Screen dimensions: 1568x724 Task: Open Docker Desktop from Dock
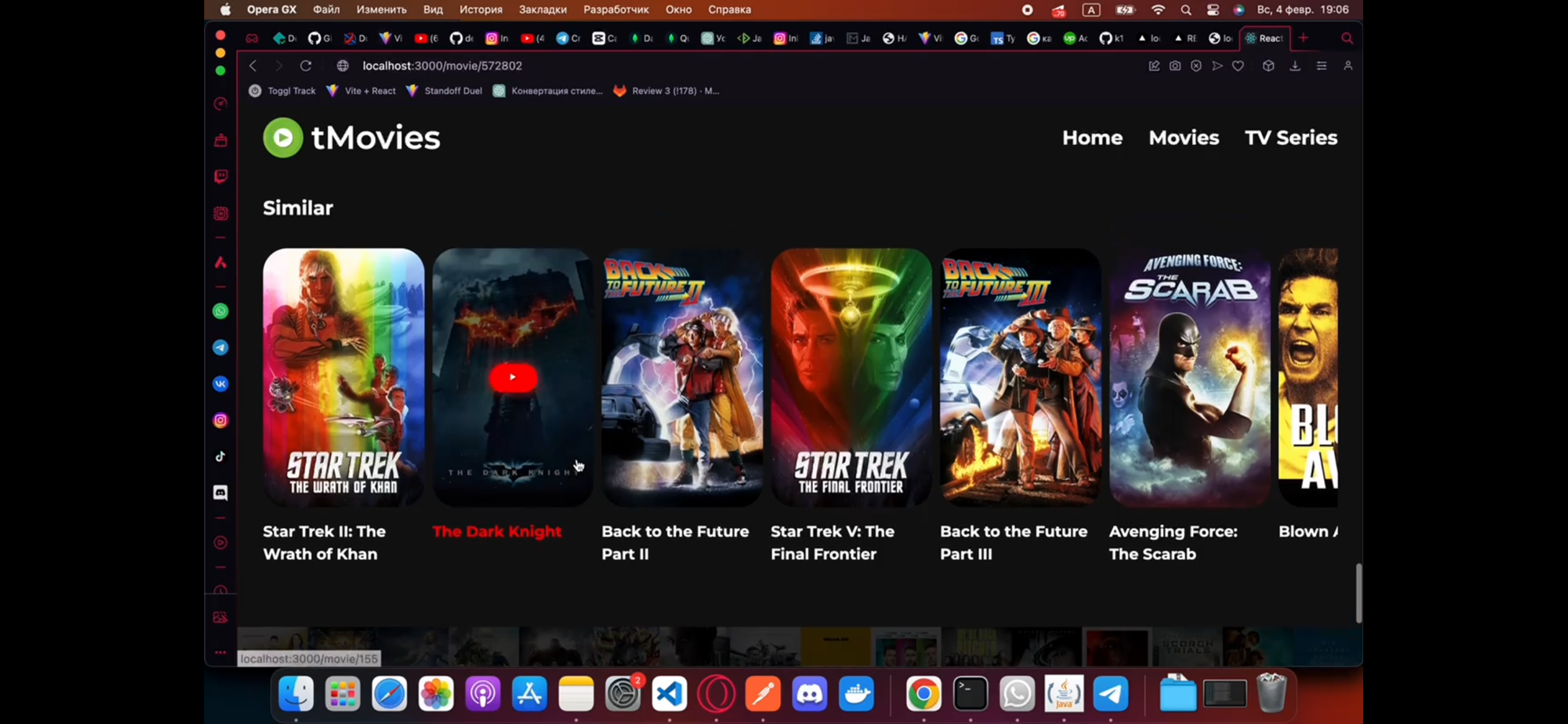pyautogui.click(x=856, y=693)
